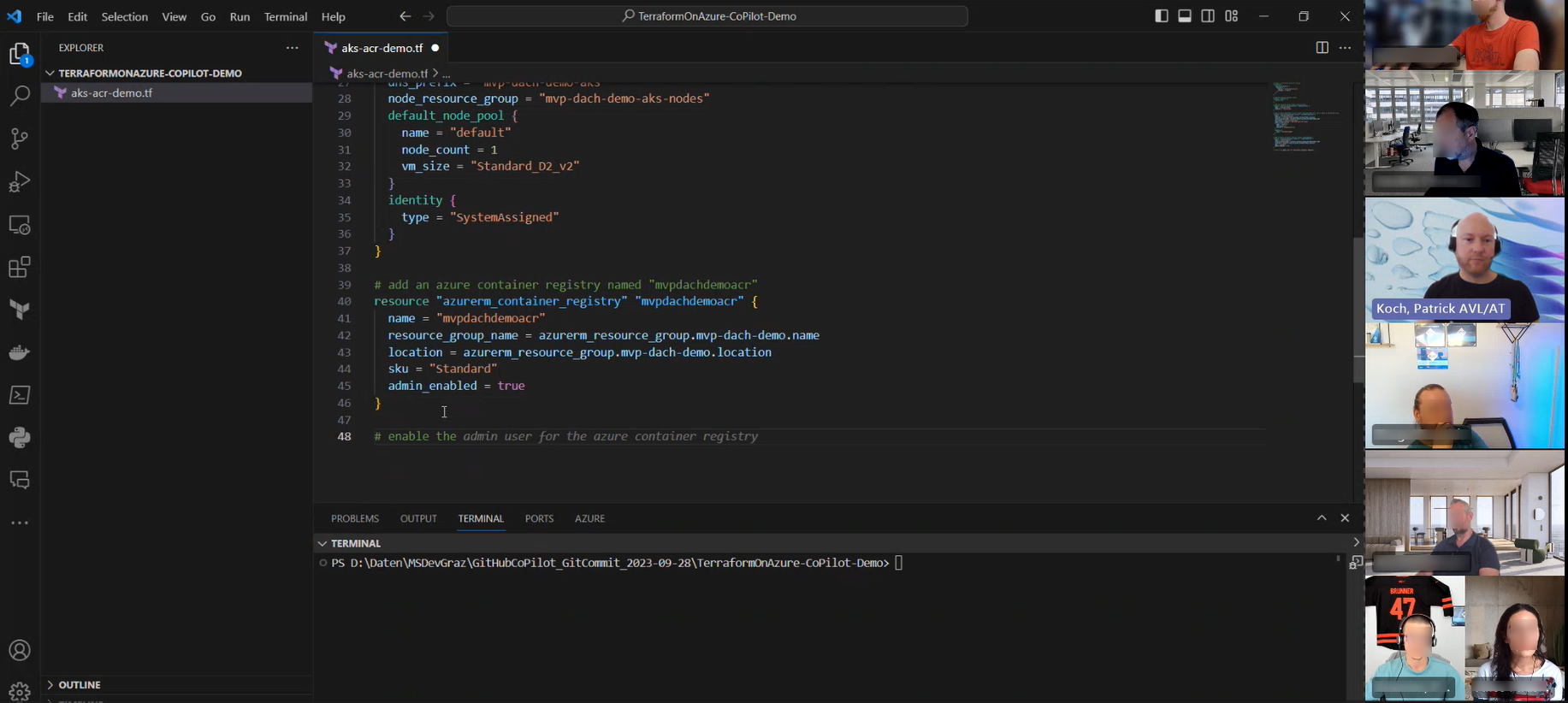Screen dimensions: 1568x703
Task: Toggle the bottom panel layout button
Action: pos(1185,16)
